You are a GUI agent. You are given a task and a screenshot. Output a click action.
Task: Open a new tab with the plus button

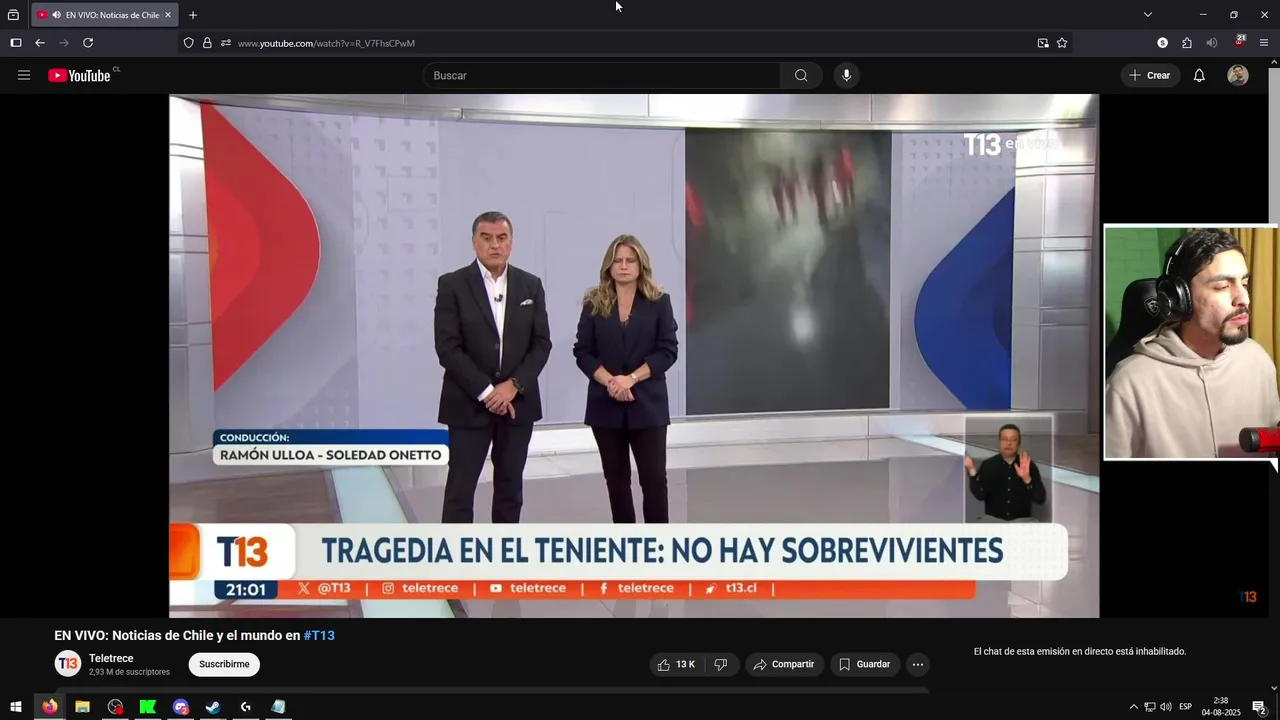coord(193,15)
